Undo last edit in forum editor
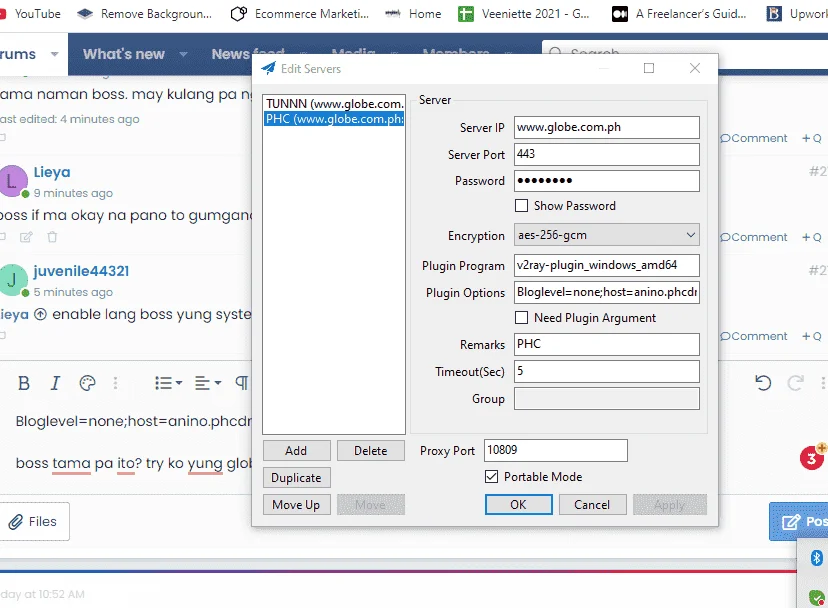 tap(763, 382)
